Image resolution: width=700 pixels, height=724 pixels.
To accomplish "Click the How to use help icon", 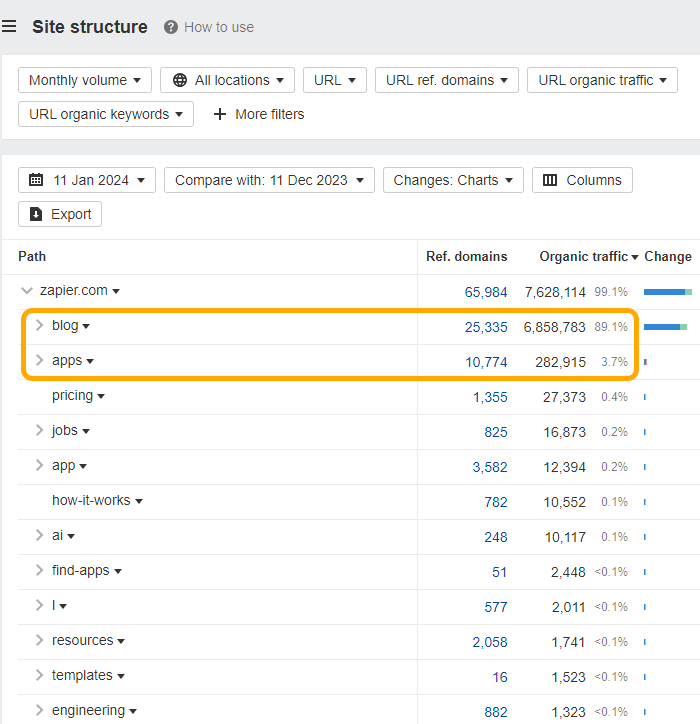I will pos(170,27).
